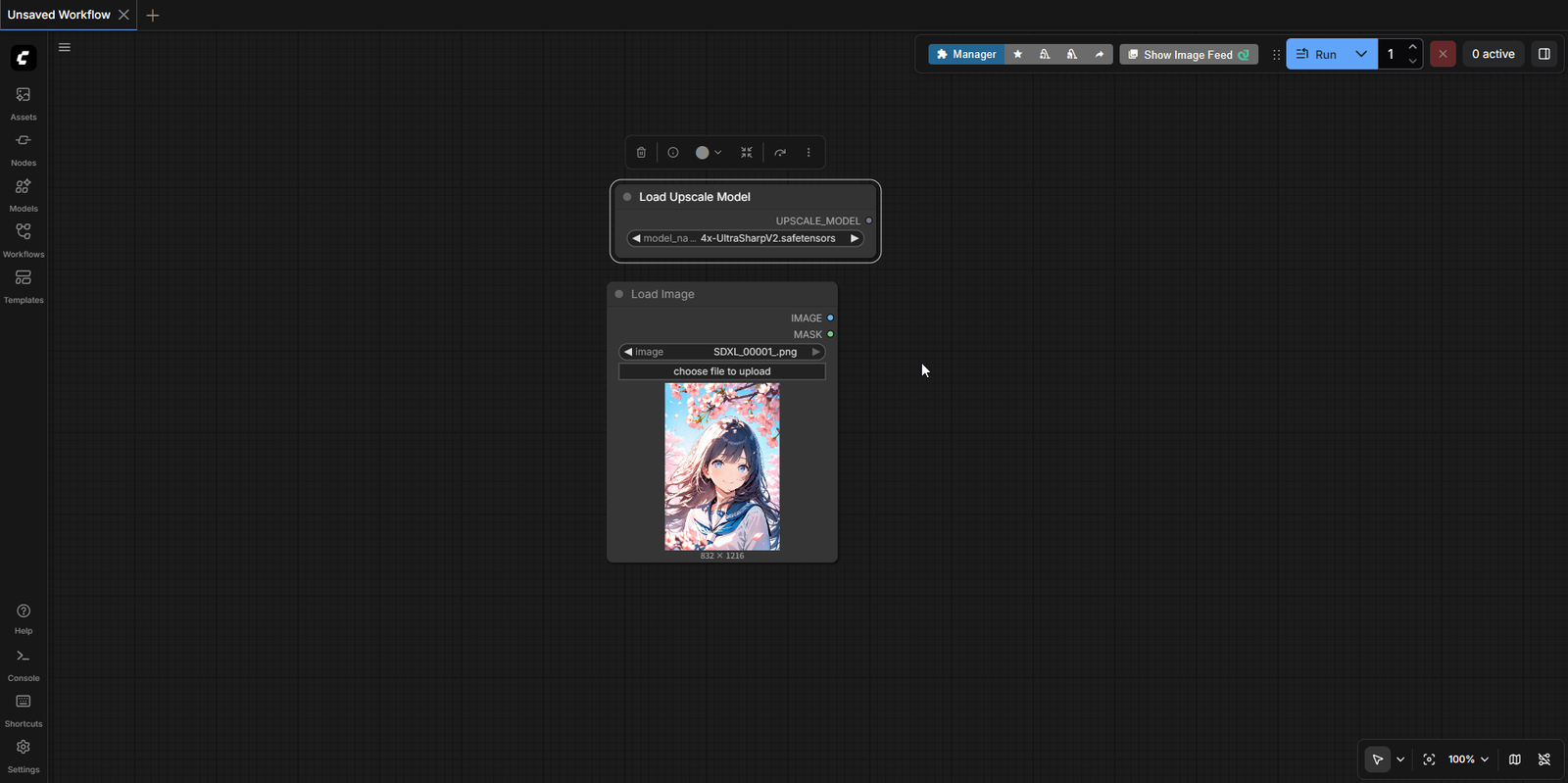Open the ComfyUI Manager
The image size is (1568, 783).
tap(966, 55)
